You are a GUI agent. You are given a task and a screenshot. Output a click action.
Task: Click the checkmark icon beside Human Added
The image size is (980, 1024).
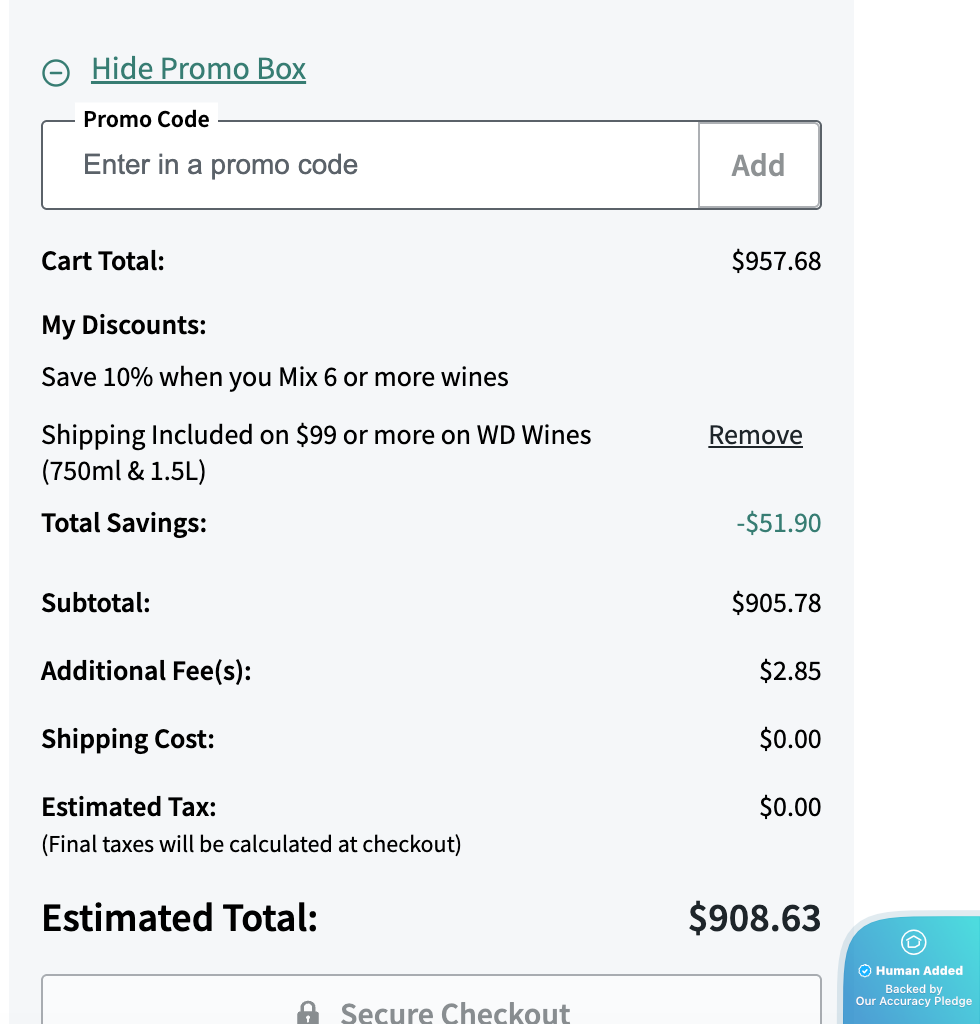pos(865,970)
